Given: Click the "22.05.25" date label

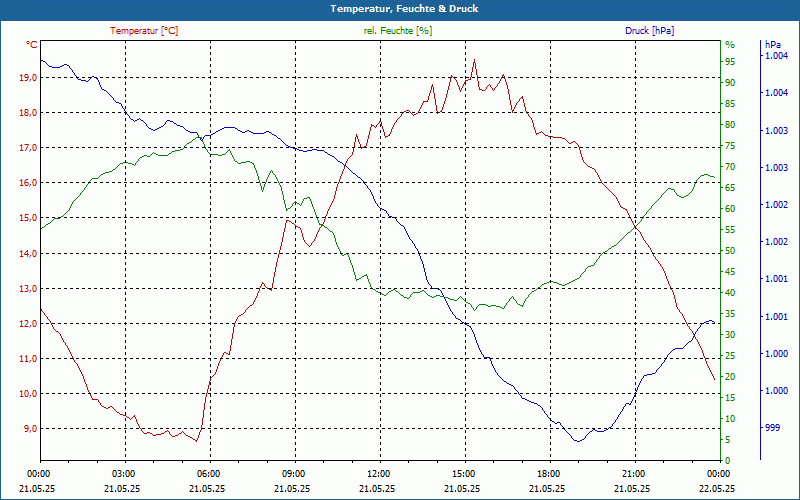Looking at the screenshot, I should tap(717, 489).
